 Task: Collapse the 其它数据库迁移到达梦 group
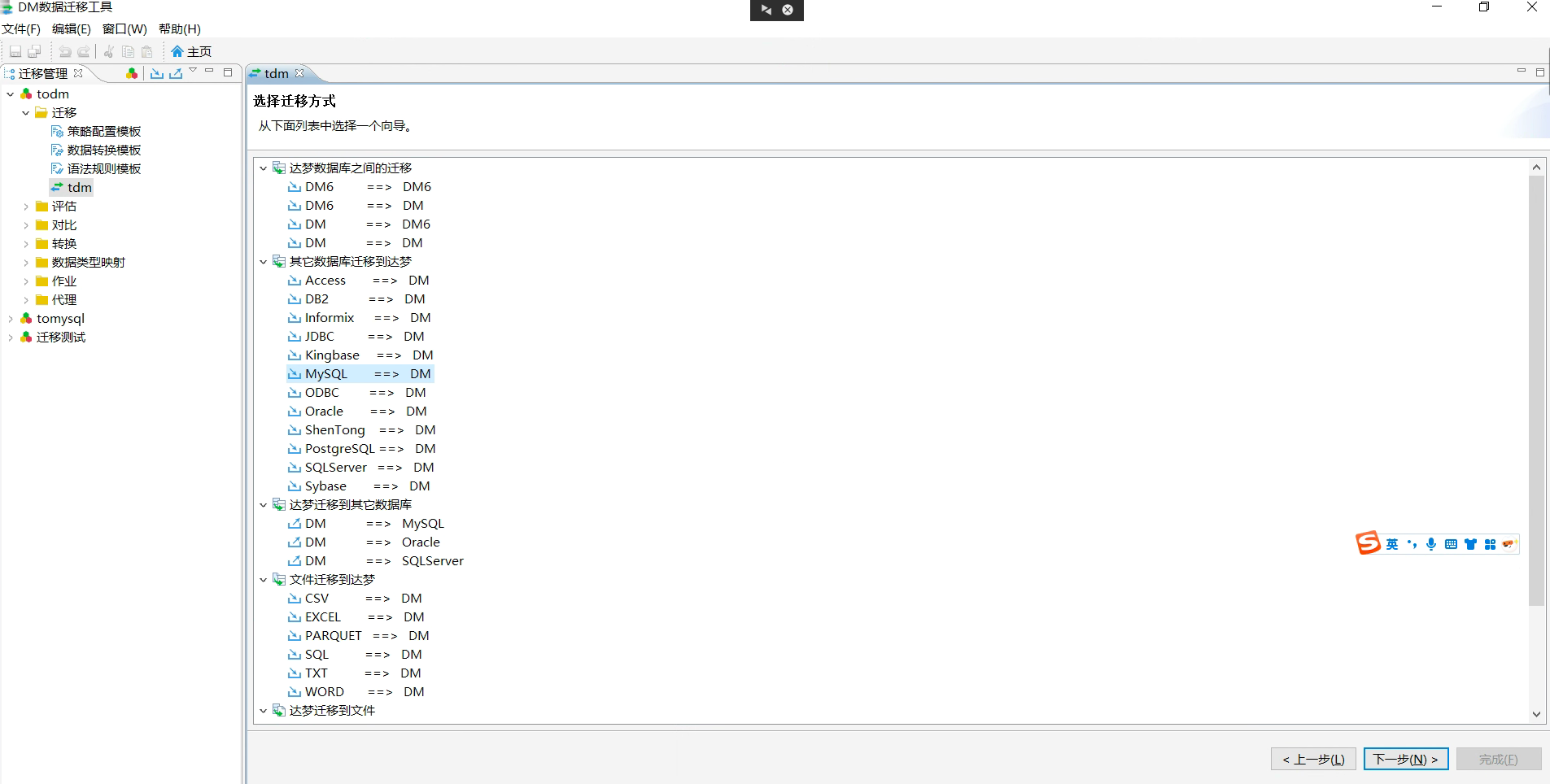pyautogui.click(x=263, y=262)
